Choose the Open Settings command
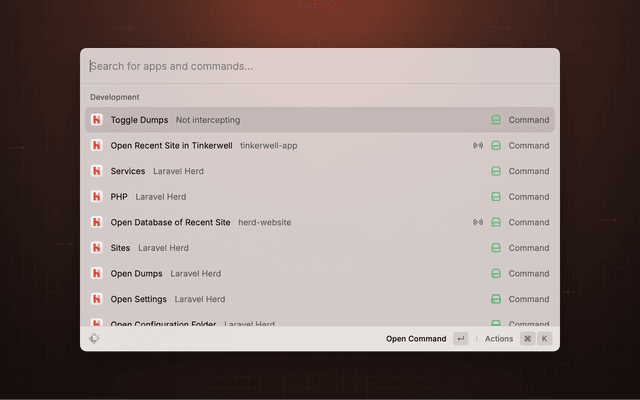Image resolution: width=640 pixels, height=400 pixels. click(x=140, y=299)
